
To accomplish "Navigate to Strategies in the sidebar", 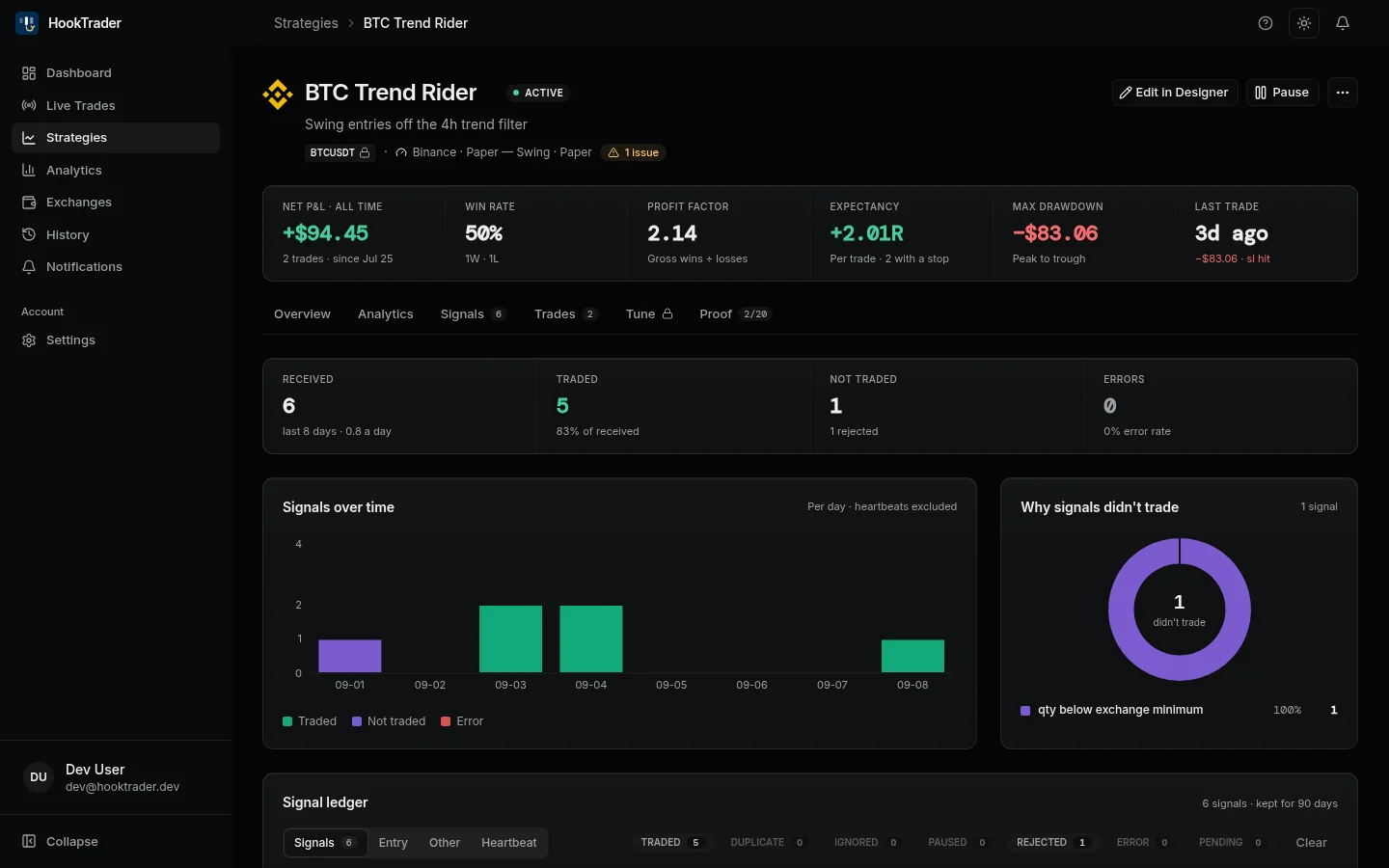I will (116, 138).
